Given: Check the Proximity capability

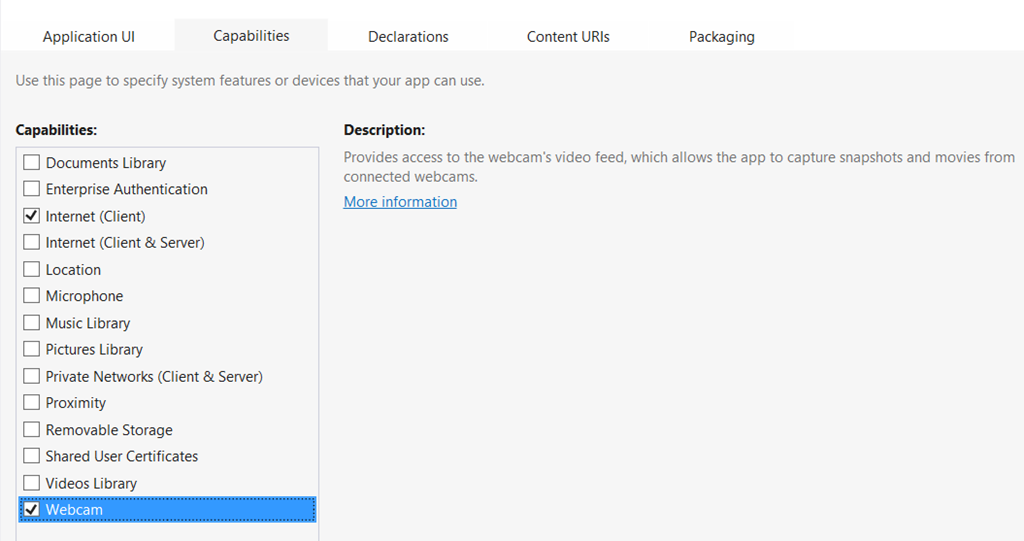Looking at the screenshot, I should (32, 403).
